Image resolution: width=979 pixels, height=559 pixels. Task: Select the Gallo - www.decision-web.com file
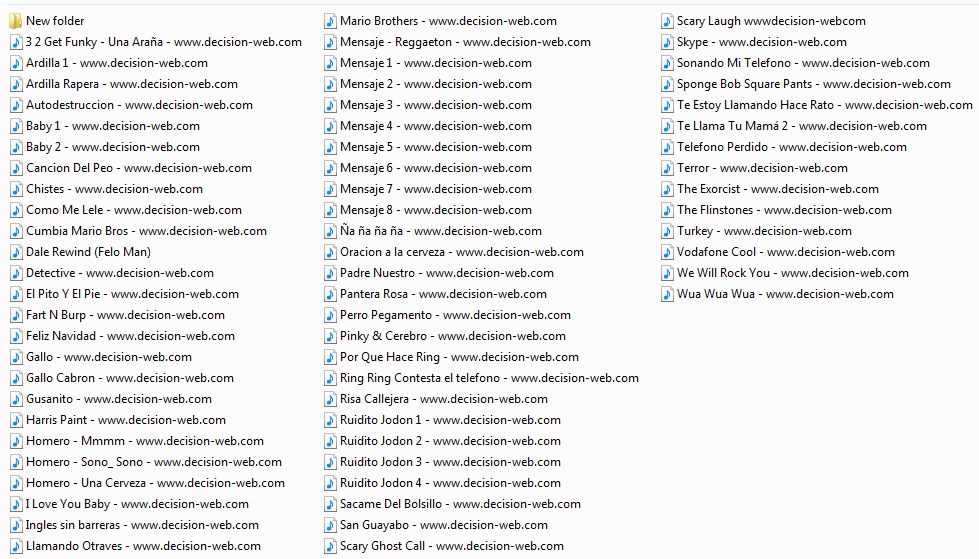point(109,357)
